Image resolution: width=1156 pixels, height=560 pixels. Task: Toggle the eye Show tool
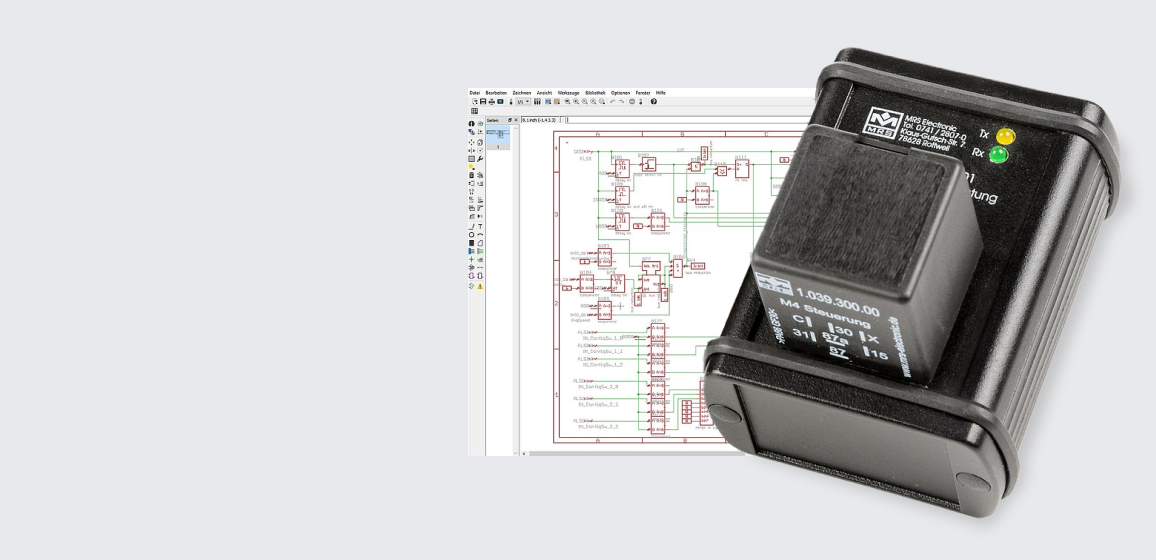pyautogui.click(x=480, y=124)
